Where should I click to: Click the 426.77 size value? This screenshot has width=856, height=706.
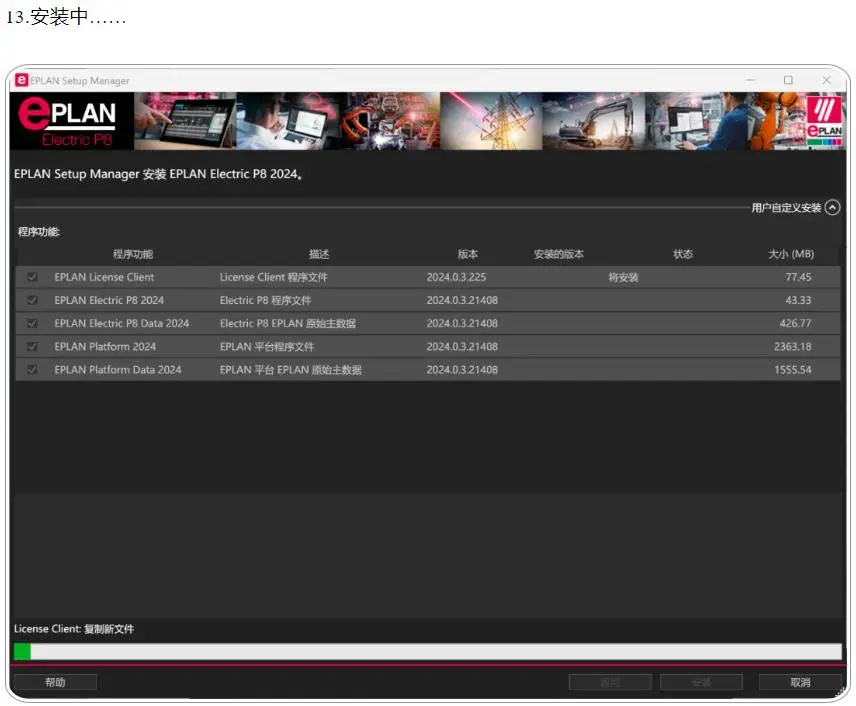795,323
